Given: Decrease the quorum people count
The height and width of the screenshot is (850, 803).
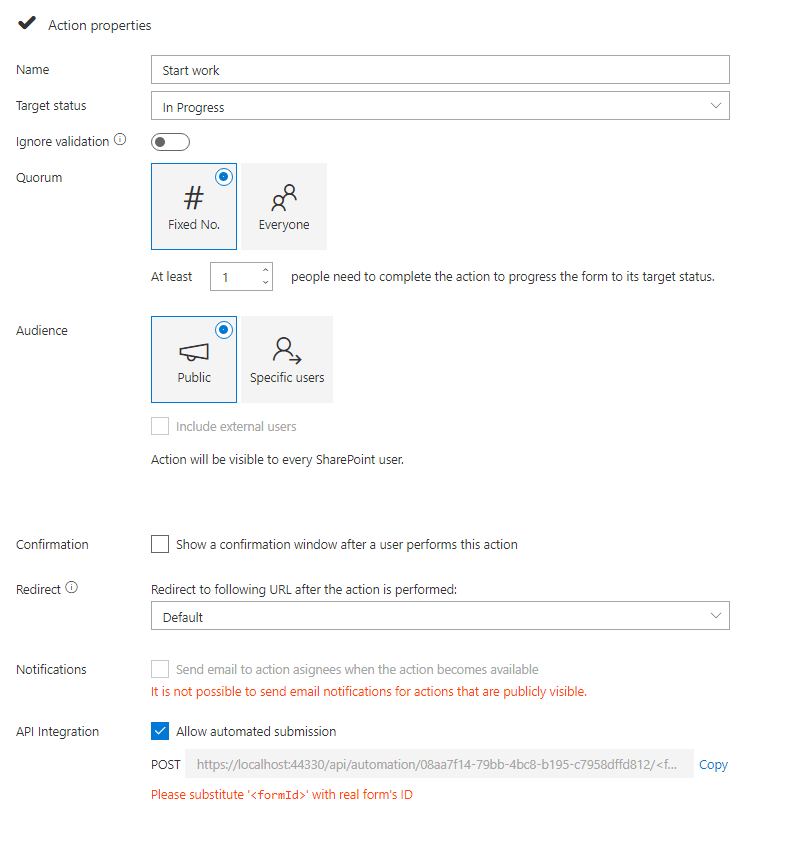Looking at the screenshot, I should pos(265,283).
